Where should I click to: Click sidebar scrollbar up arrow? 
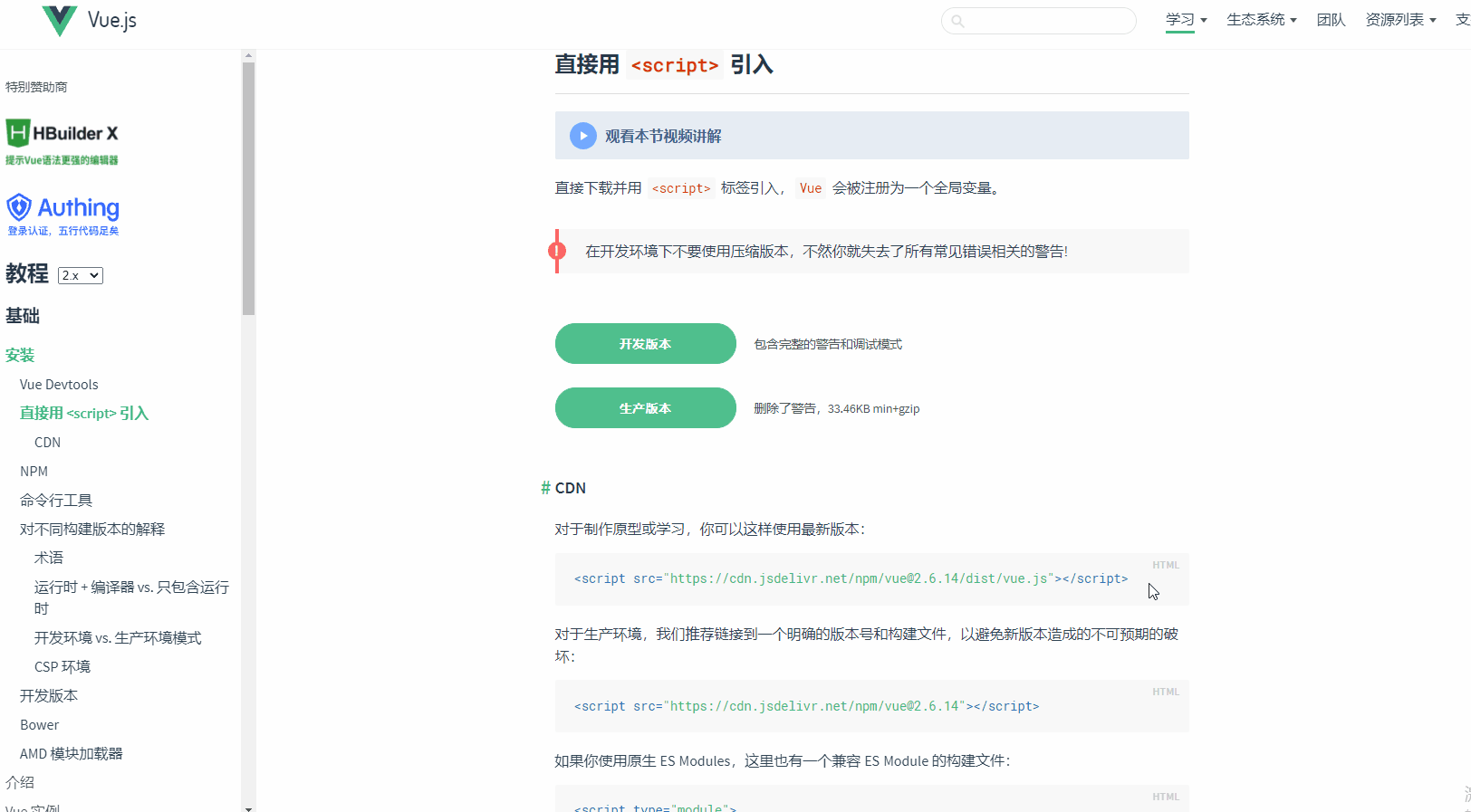tap(248, 55)
